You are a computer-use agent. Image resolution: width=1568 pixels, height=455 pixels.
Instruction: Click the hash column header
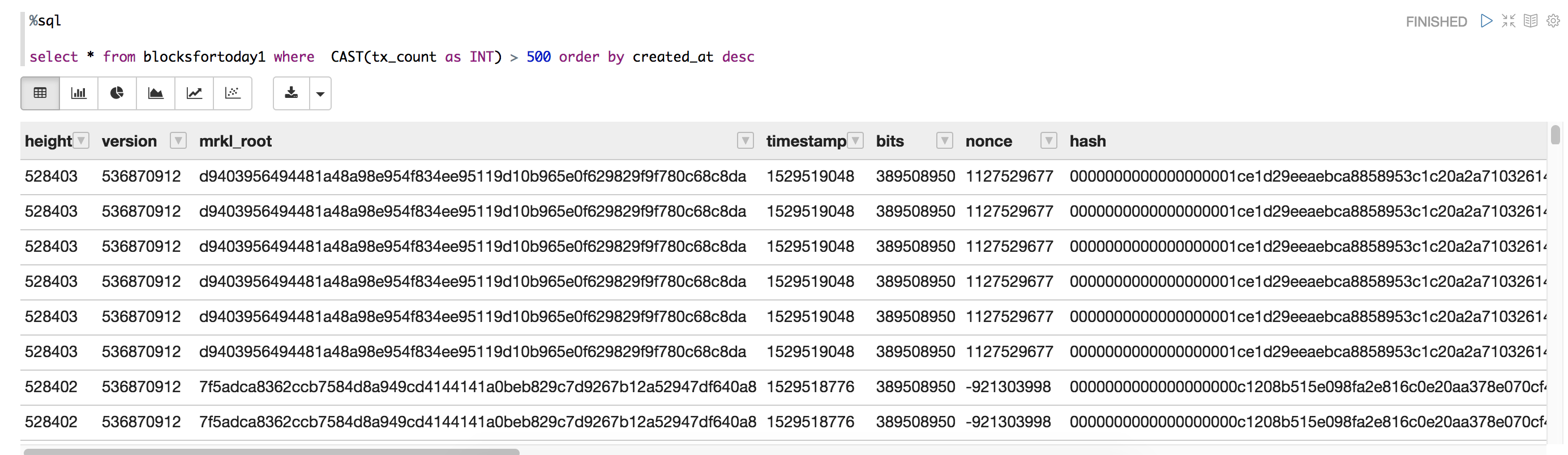[x=1088, y=141]
